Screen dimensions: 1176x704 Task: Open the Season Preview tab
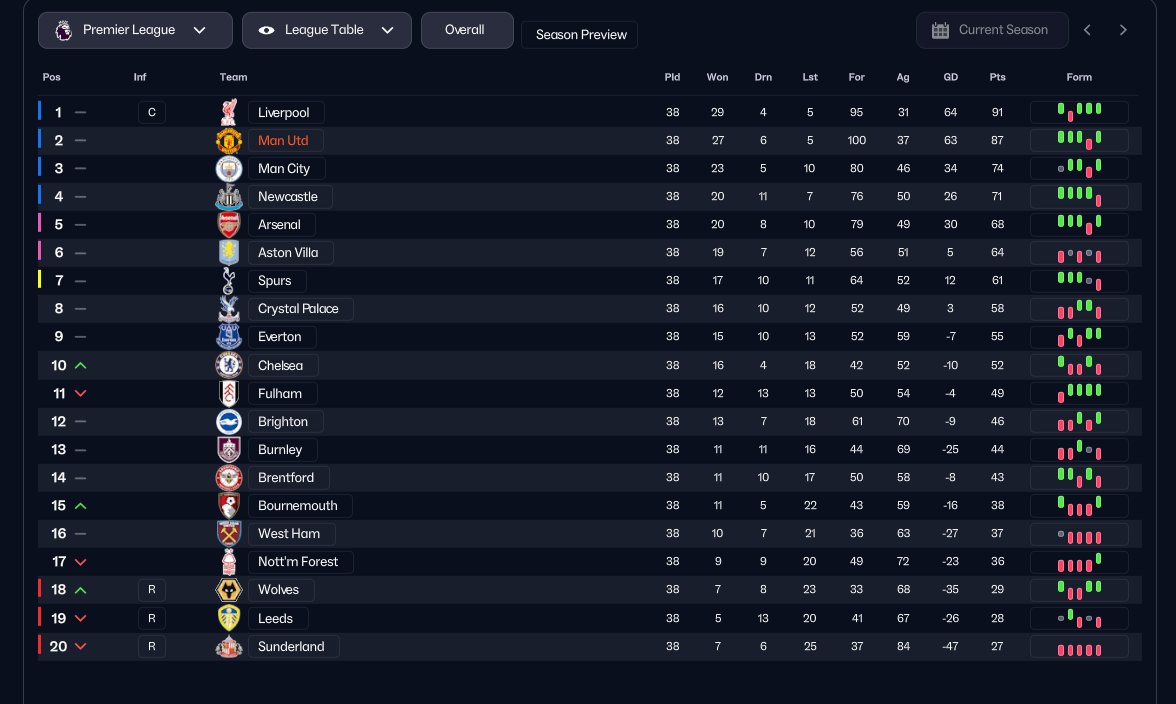[580, 35]
